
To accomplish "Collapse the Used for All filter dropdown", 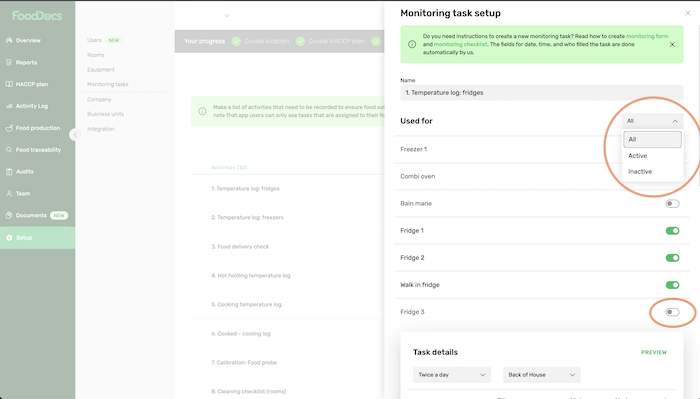I will 652,121.
